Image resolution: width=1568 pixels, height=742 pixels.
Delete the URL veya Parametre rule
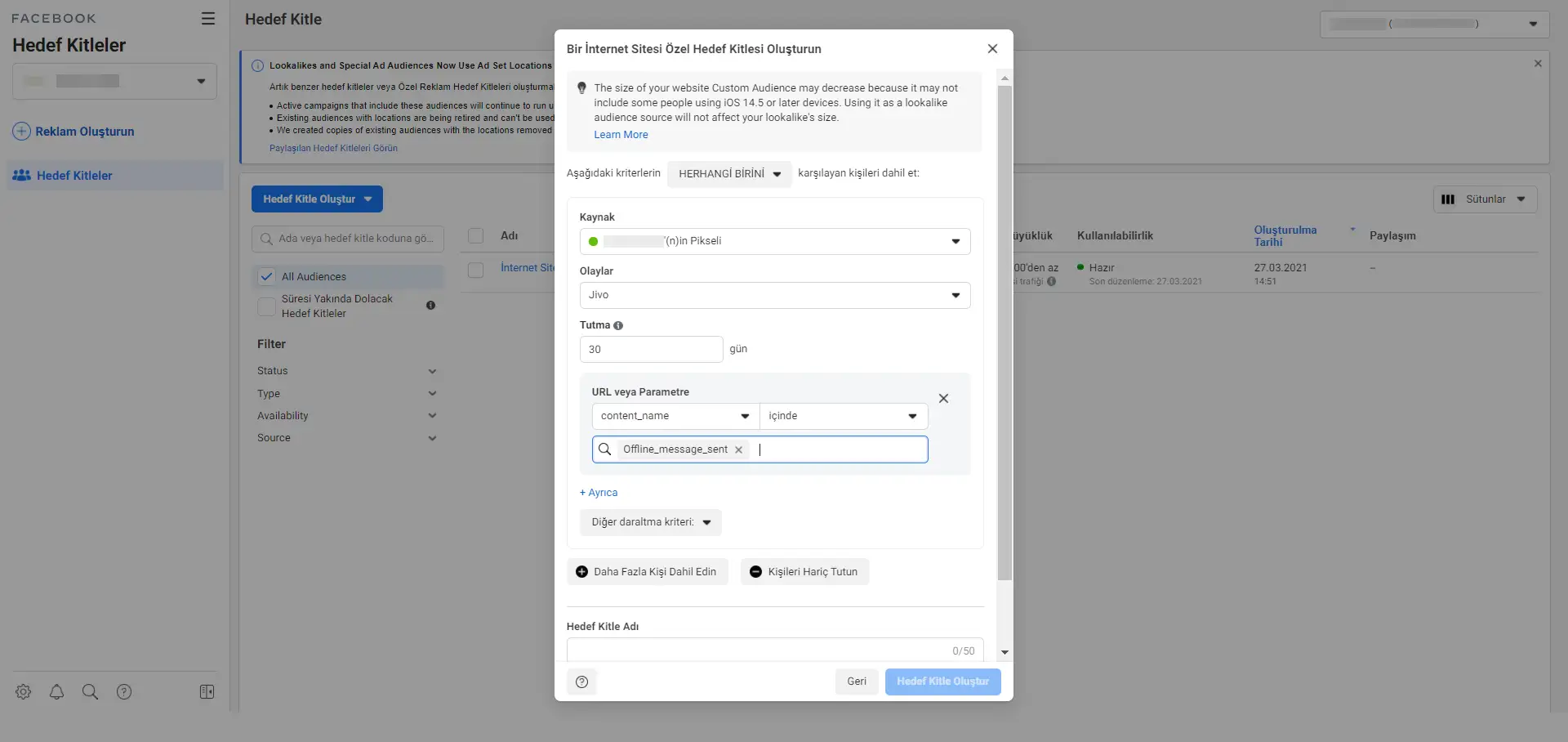coord(943,399)
